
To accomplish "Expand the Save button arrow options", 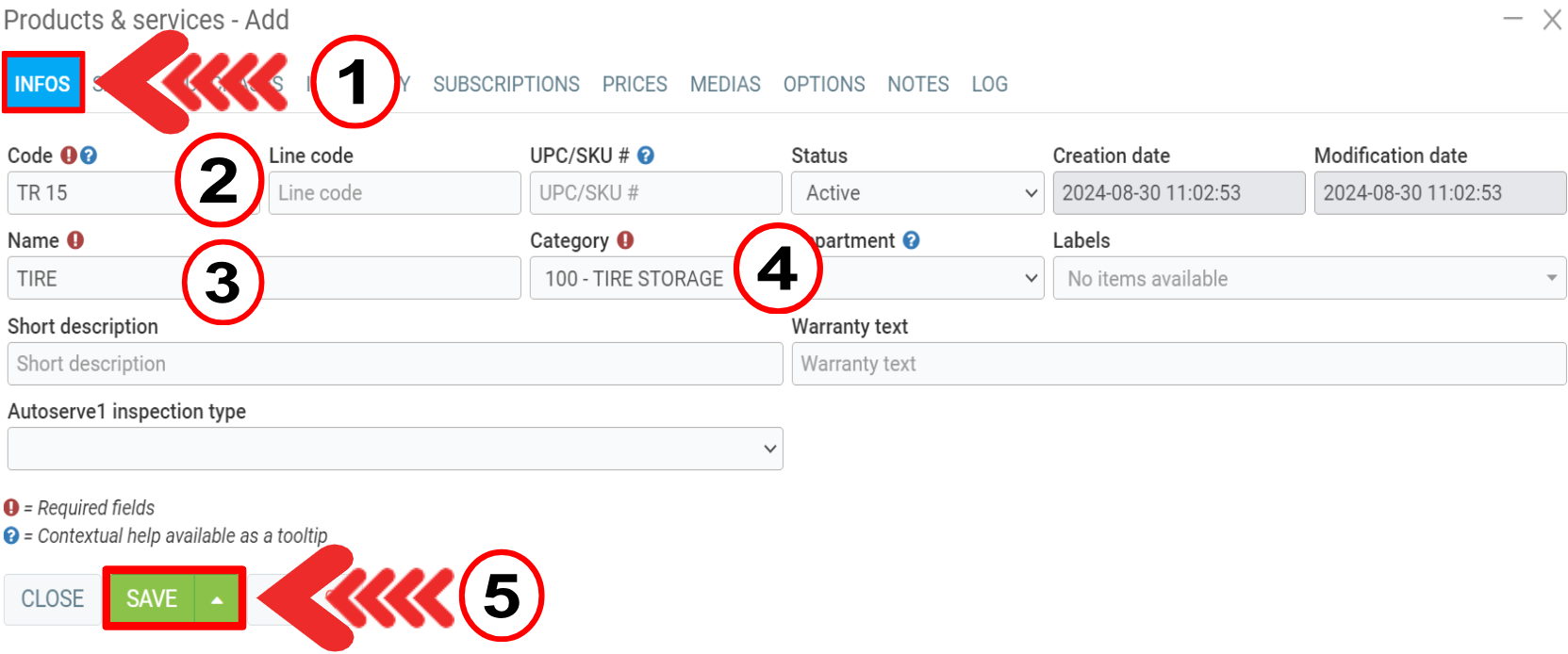I will 218,599.
